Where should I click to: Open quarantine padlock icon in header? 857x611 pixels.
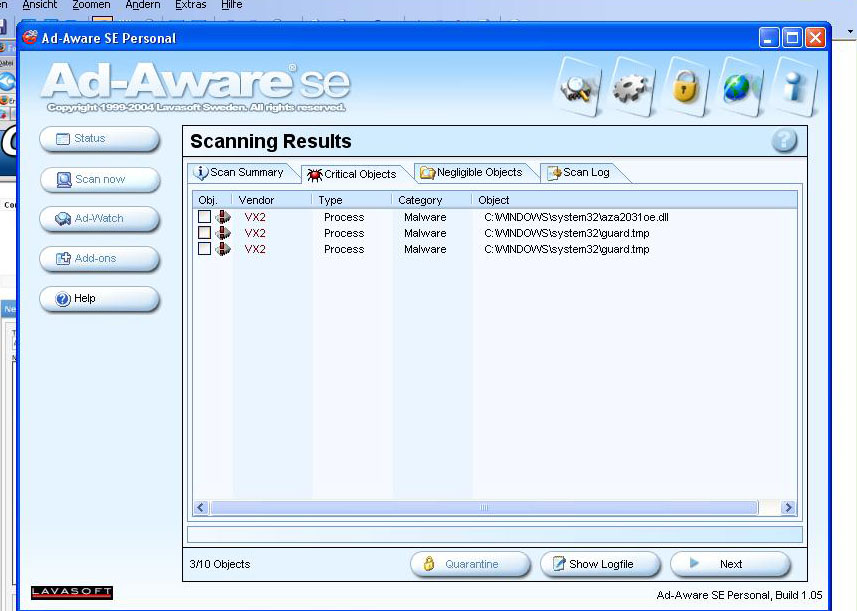point(685,87)
